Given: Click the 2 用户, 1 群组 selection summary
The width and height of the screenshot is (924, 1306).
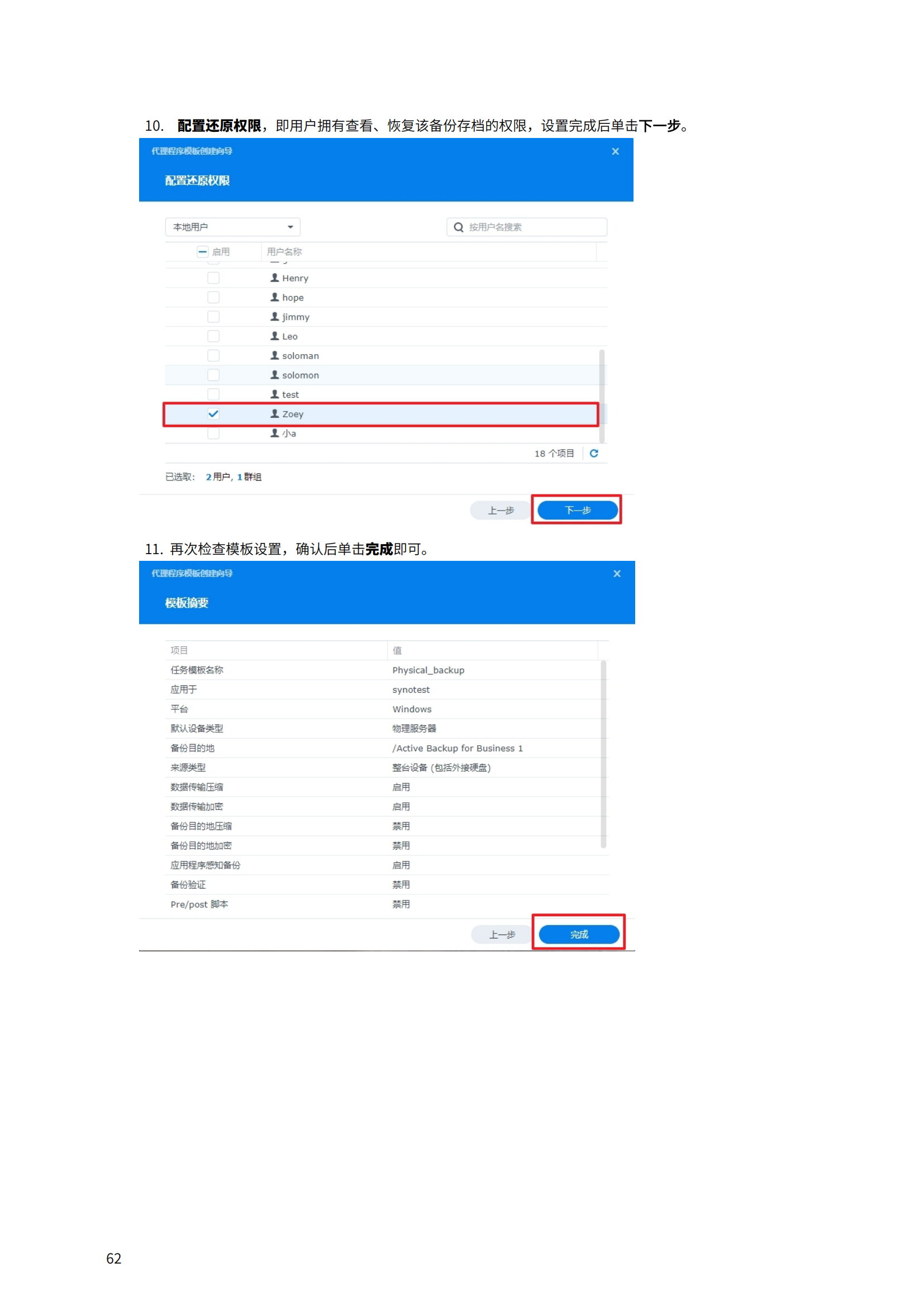Looking at the screenshot, I should 234,476.
